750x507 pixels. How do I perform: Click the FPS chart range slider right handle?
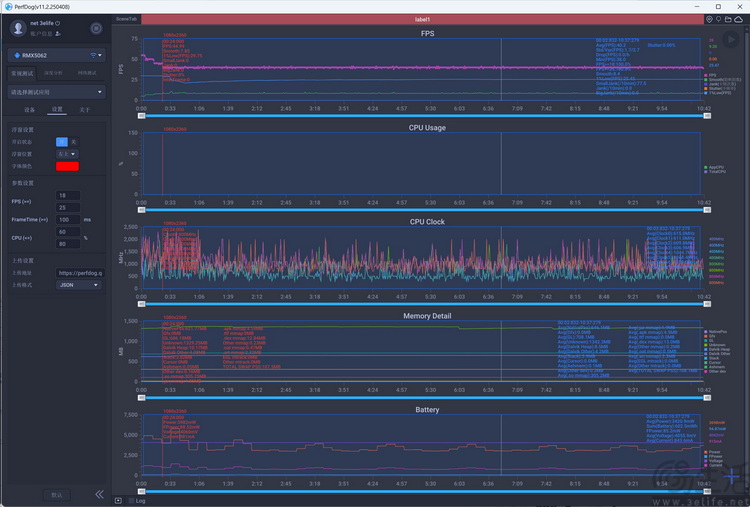point(707,116)
